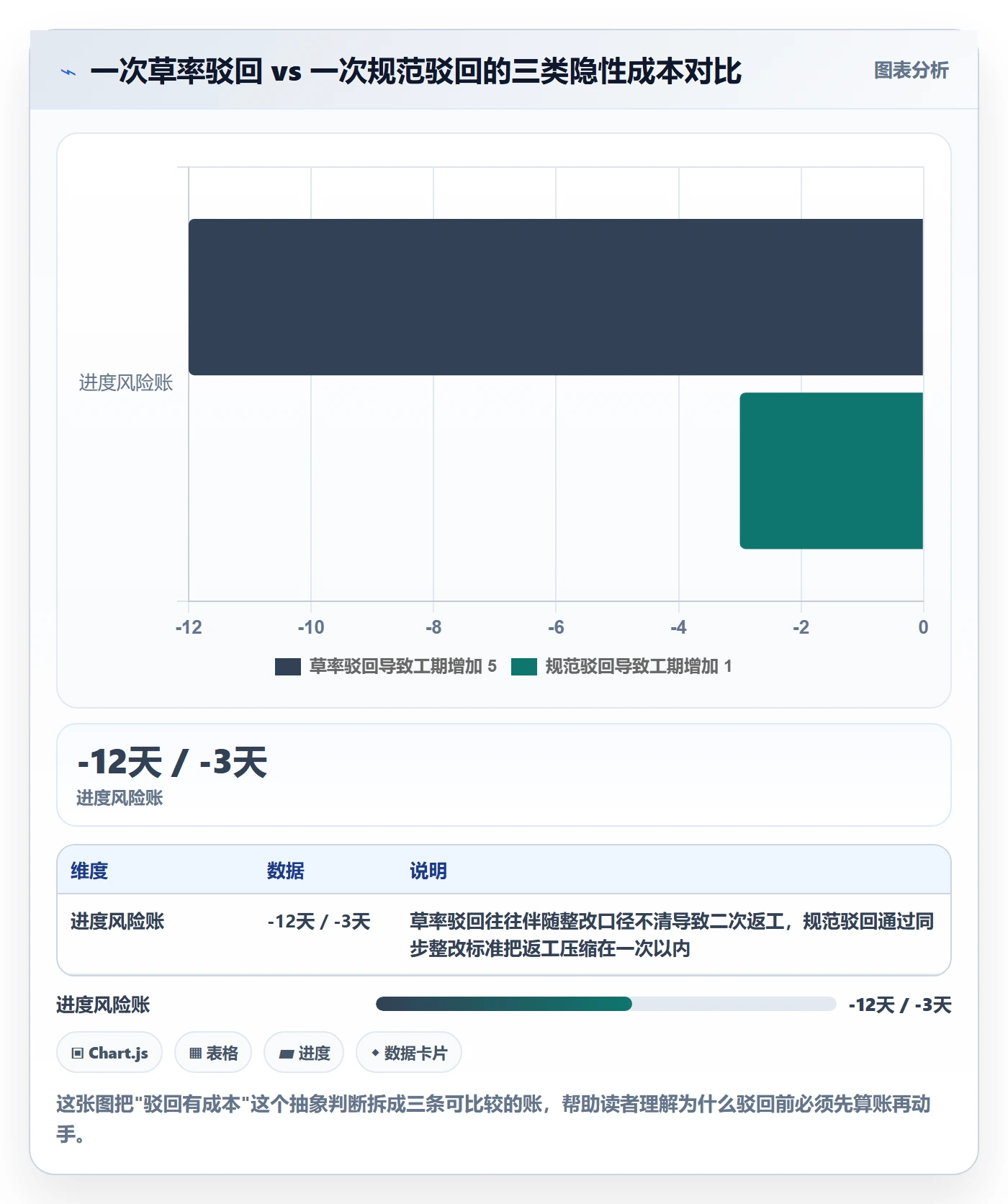Viewport: 1008px width, 1204px height.
Task: Select the 表格 tag chip
Action: 213,1053
